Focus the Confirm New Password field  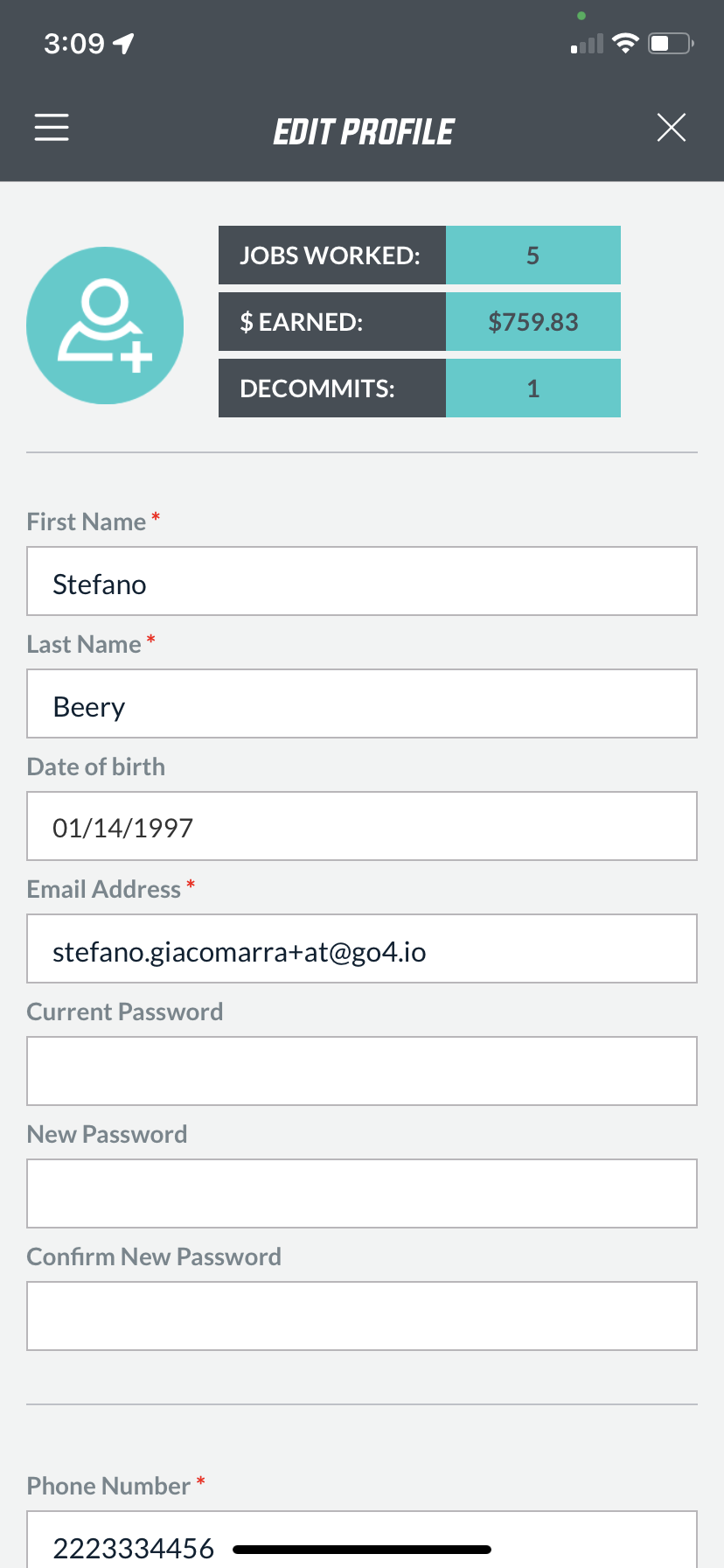coord(362,1316)
